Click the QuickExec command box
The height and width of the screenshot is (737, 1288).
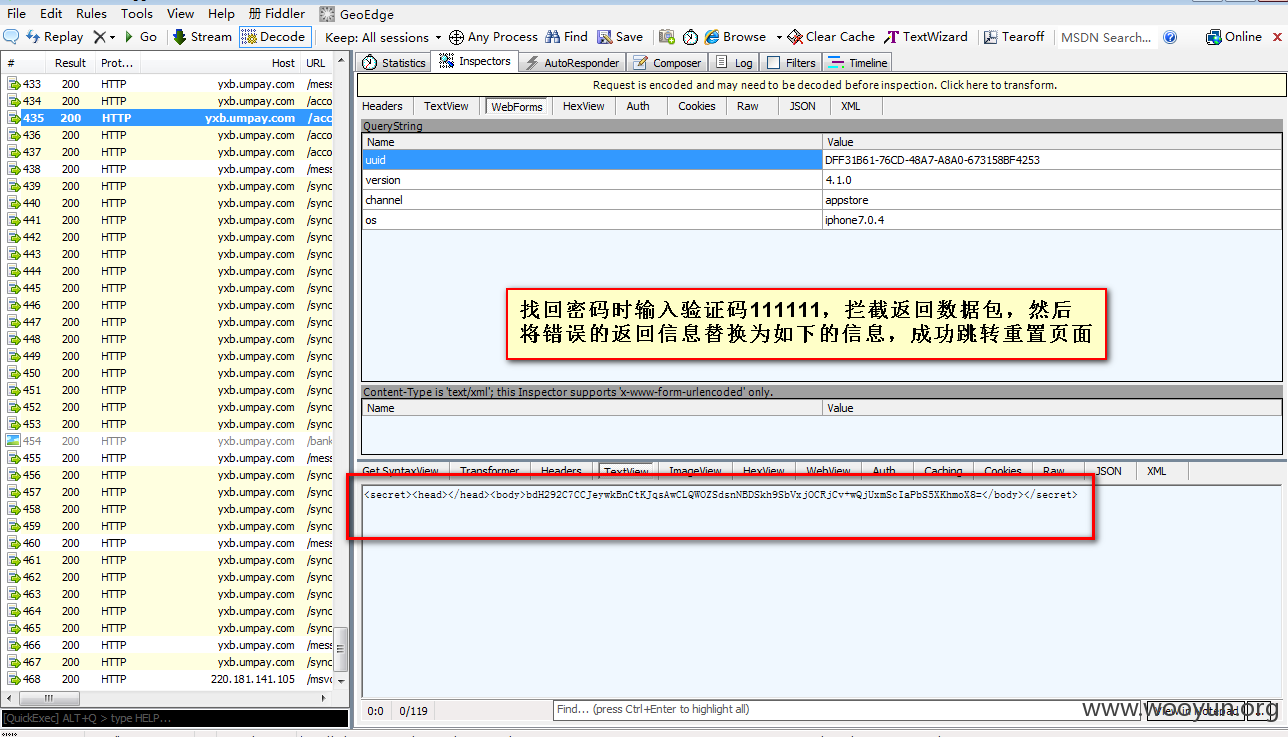(175, 718)
